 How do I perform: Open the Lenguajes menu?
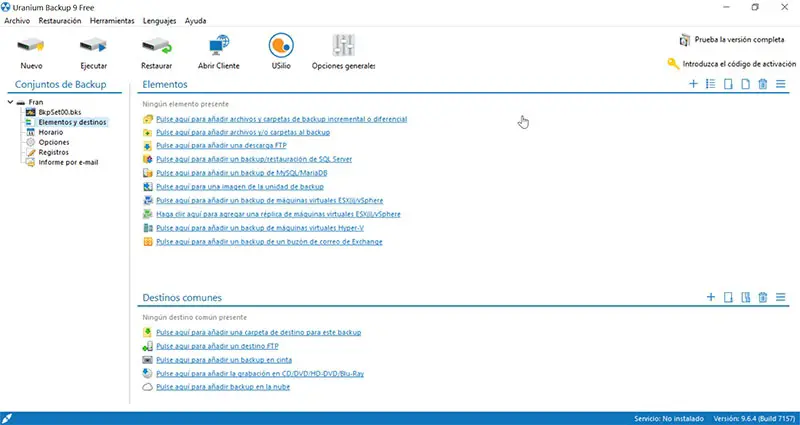159,21
